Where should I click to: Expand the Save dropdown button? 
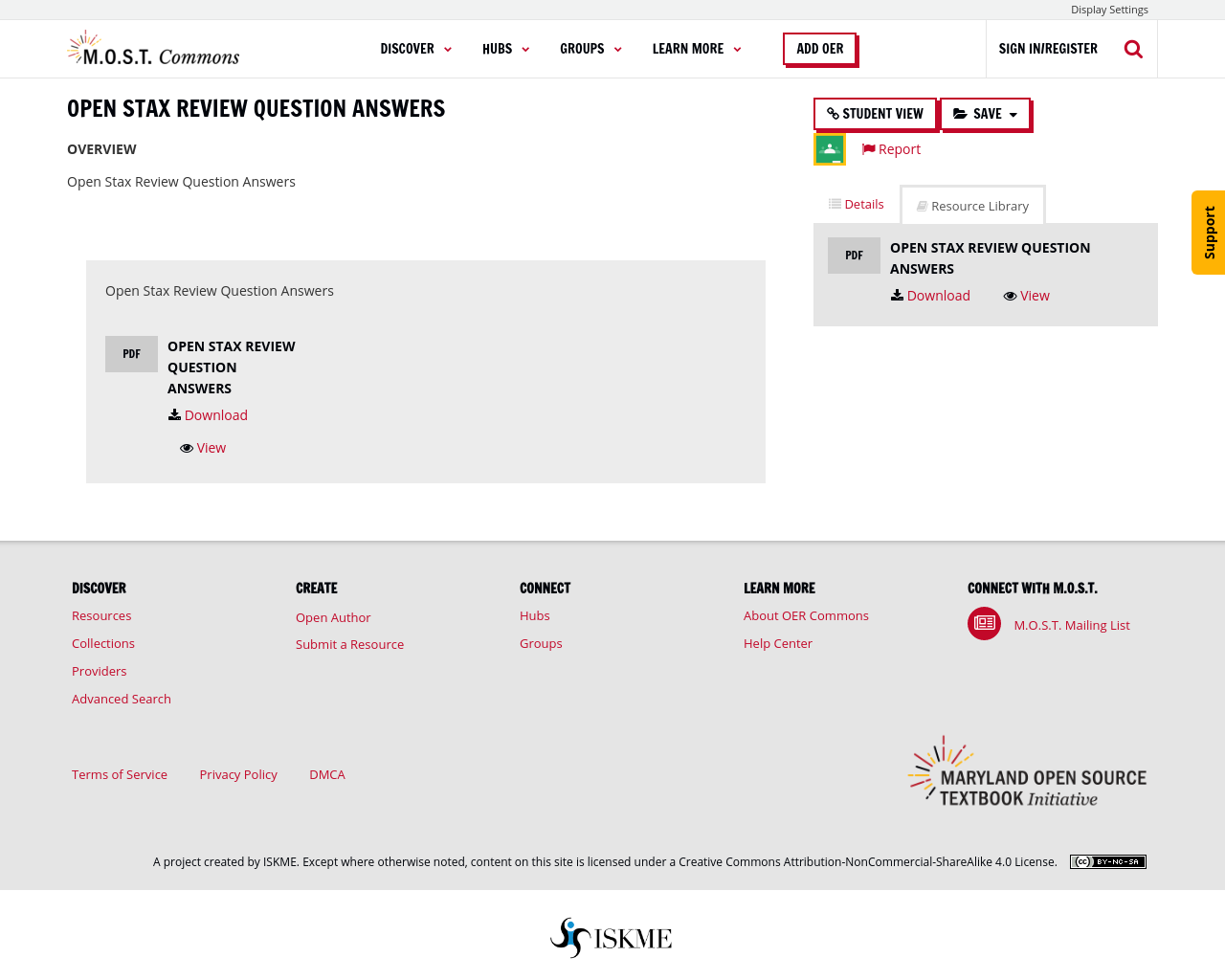tap(985, 114)
